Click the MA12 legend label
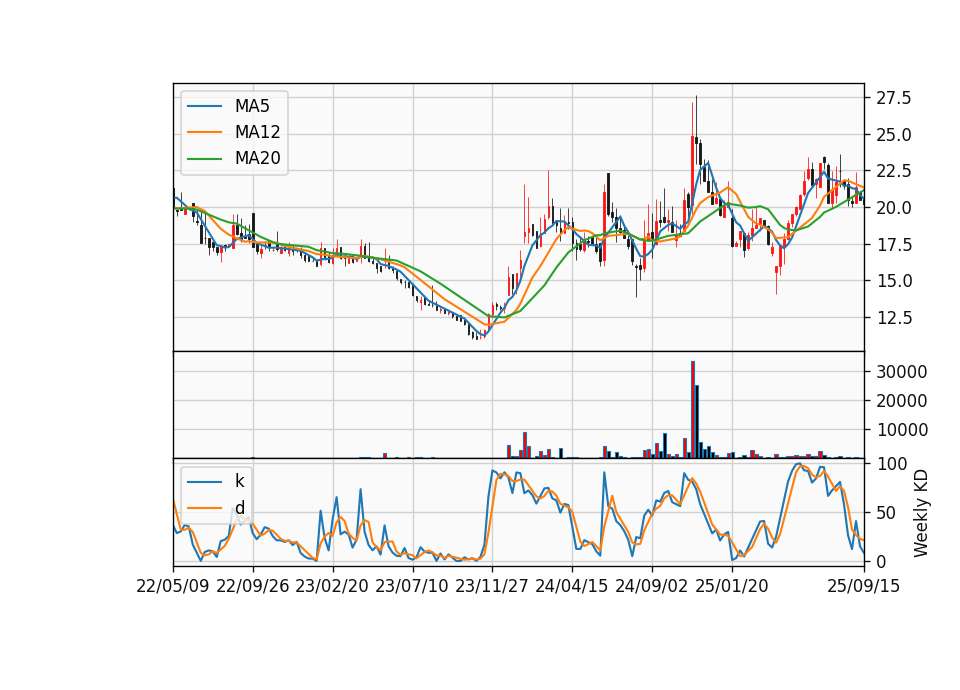Image resolution: width=960 pixels, height=690 pixels. pos(257,132)
